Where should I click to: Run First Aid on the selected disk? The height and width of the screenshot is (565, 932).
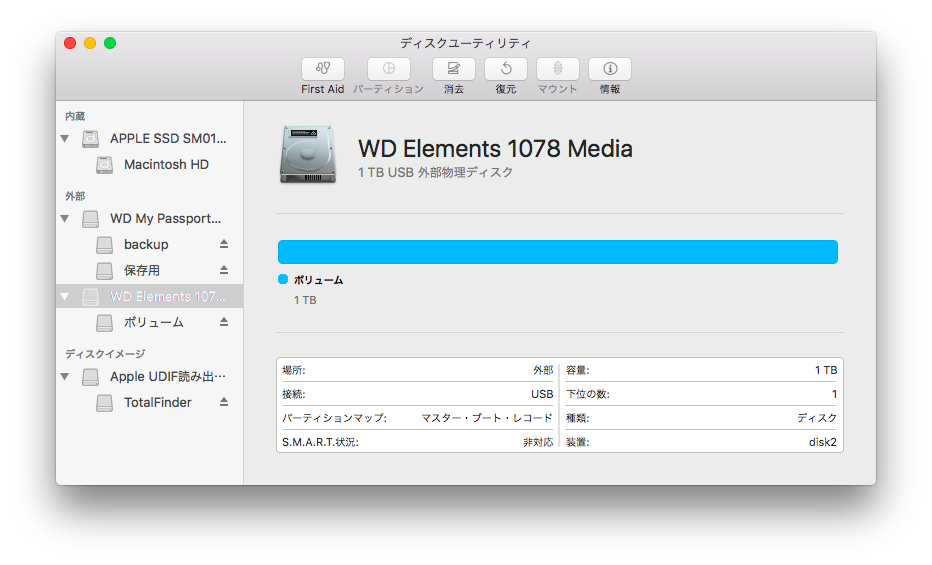(x=323, y=69)
